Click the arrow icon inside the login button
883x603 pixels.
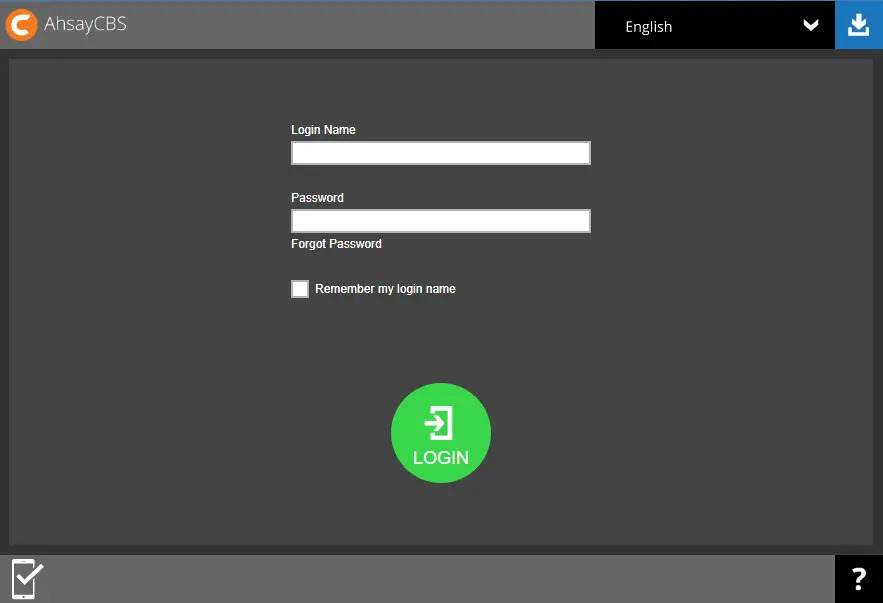(439, 424)
